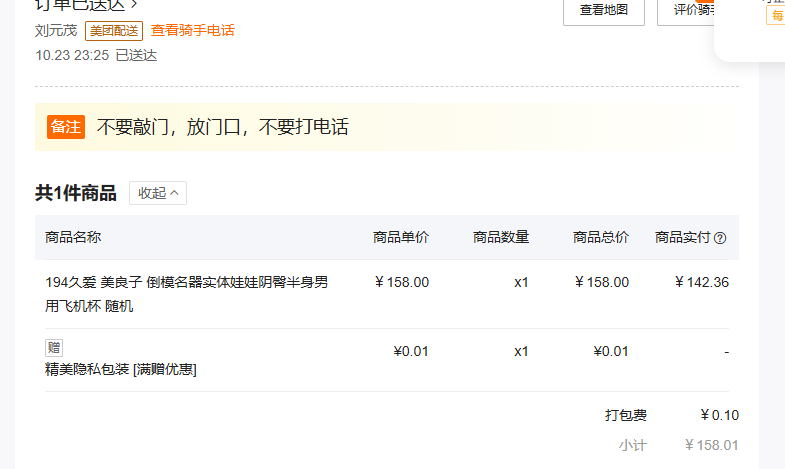Click the chevron after 订单已送达
The image size is (785, 469).
(133, 5)
